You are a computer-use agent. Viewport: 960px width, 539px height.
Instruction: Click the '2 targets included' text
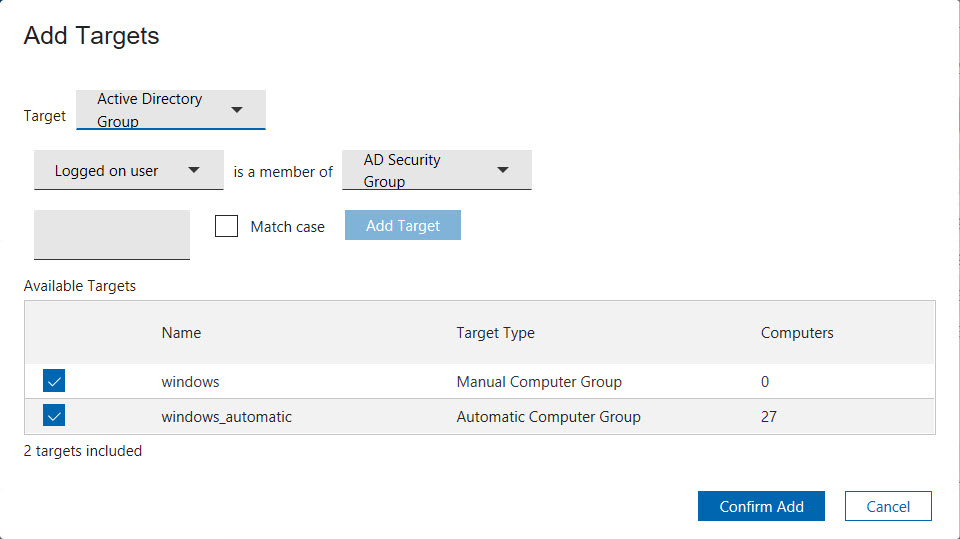pyautogui.click(x=83, y=451)
